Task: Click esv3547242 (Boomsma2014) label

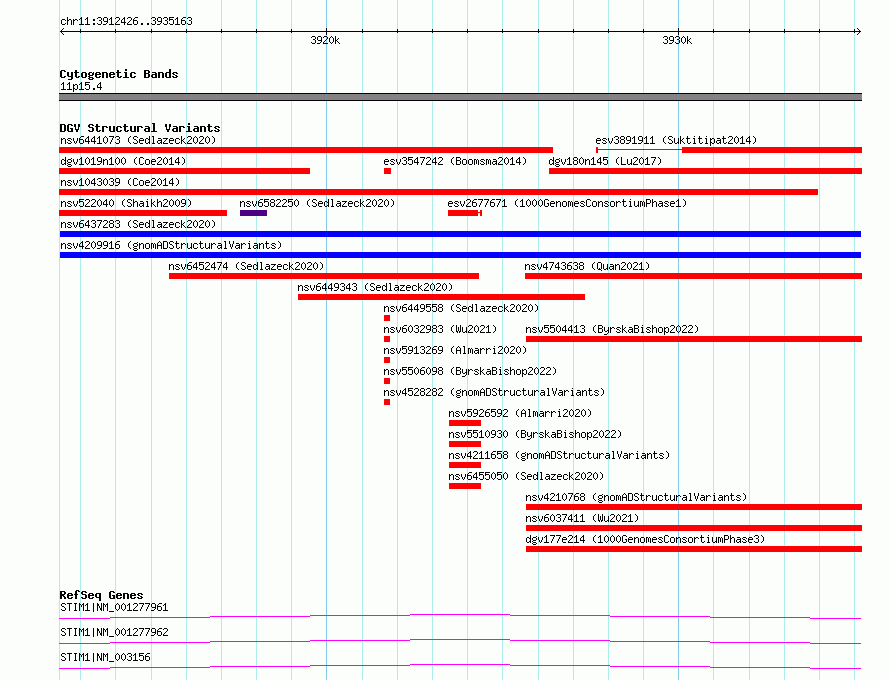Action: coord(455,161)
